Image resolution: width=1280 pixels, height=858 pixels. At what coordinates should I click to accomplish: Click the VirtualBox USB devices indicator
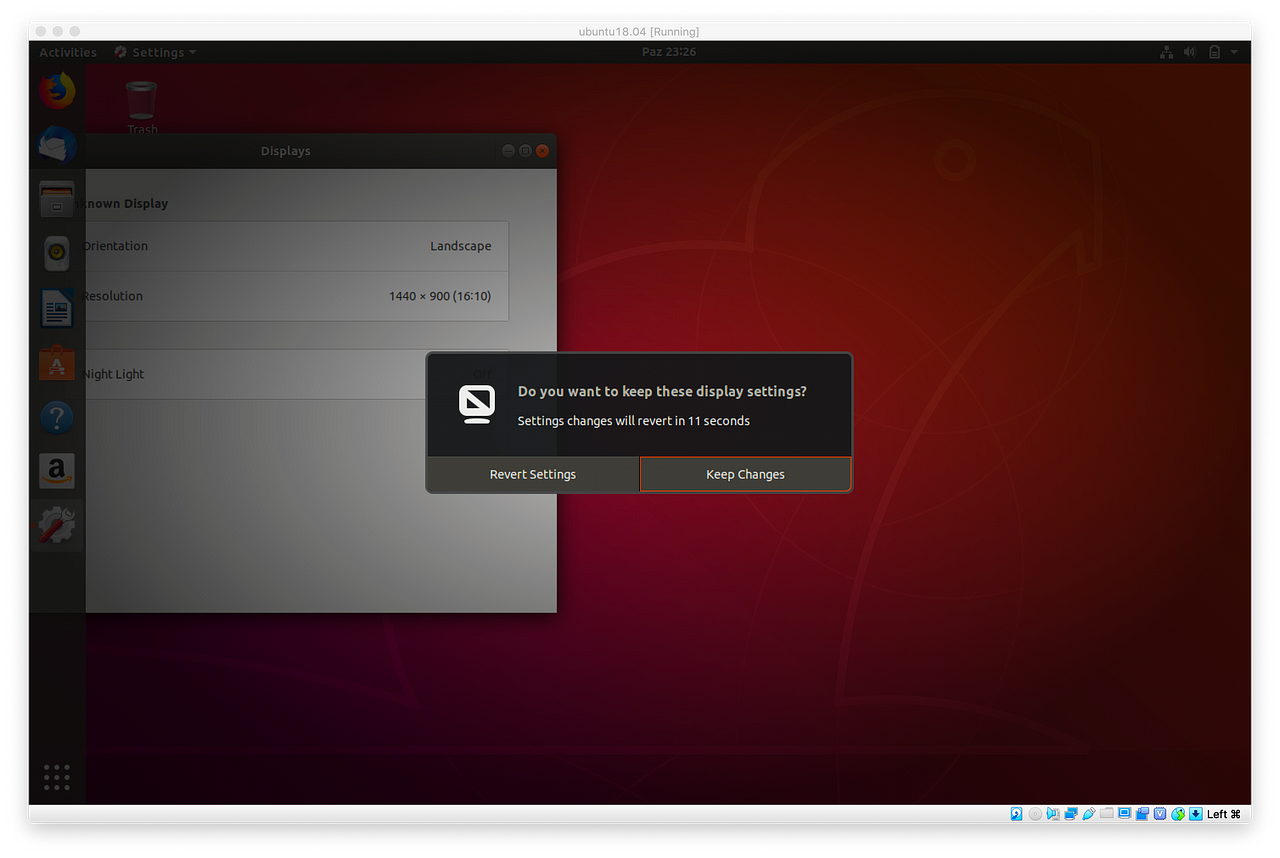[1089, 814]
